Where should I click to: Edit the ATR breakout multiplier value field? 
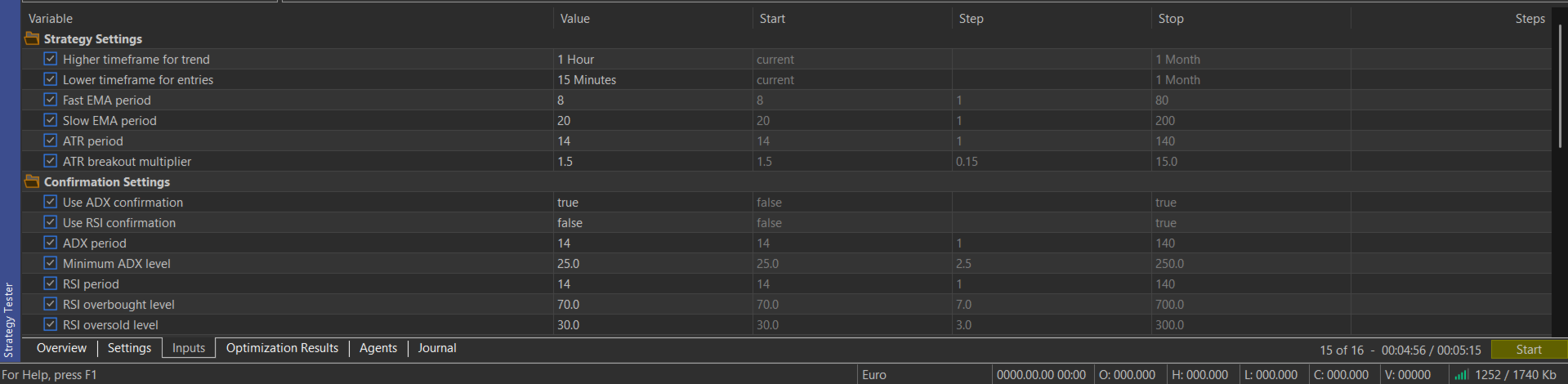coord(652,161)
